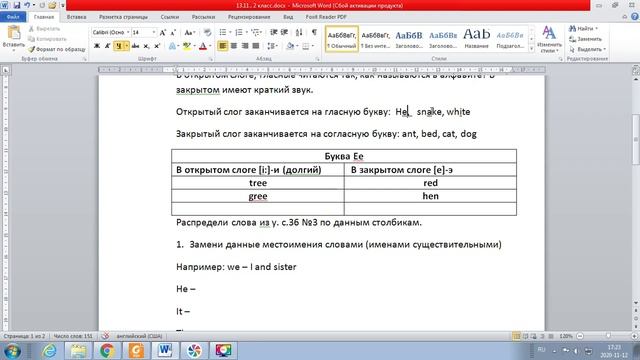Click the Decrease Indent icon
Image resolution: width=640 pixels, height=360 pixels.
click(273, 32)
